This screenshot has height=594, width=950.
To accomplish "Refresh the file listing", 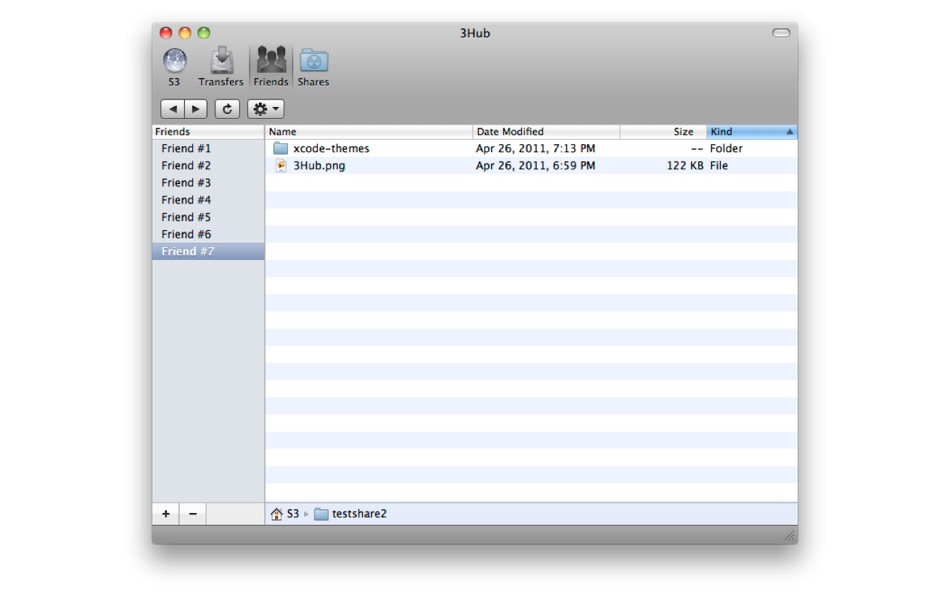I will 227,109.
